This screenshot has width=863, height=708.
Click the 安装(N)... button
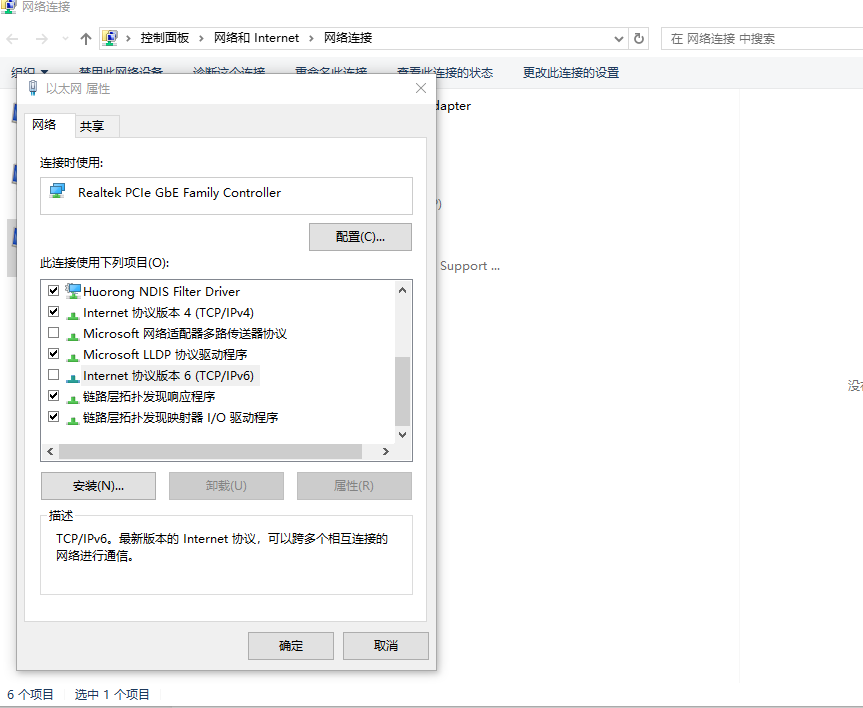[x=99, y=486]
